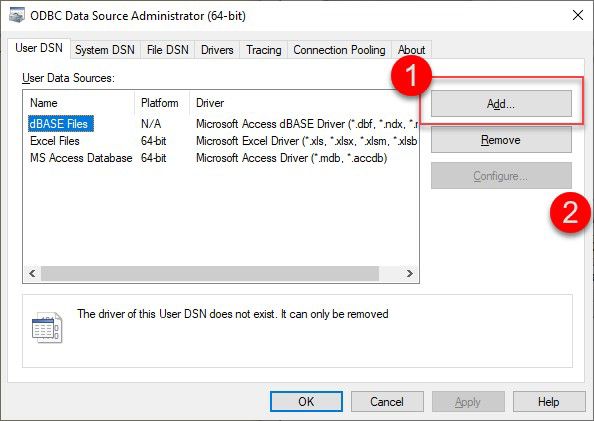Screen dimensions: 594x421
Task: Click the Remove button
Action: [501, 140]
